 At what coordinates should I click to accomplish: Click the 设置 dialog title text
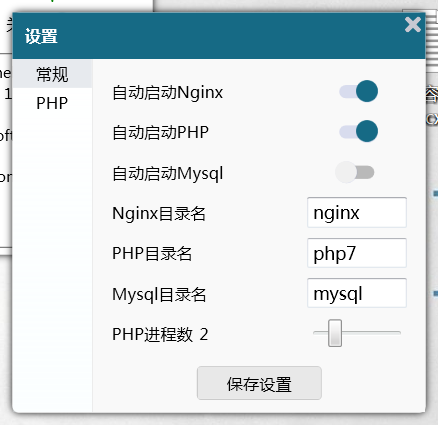(x=41, y=36)
